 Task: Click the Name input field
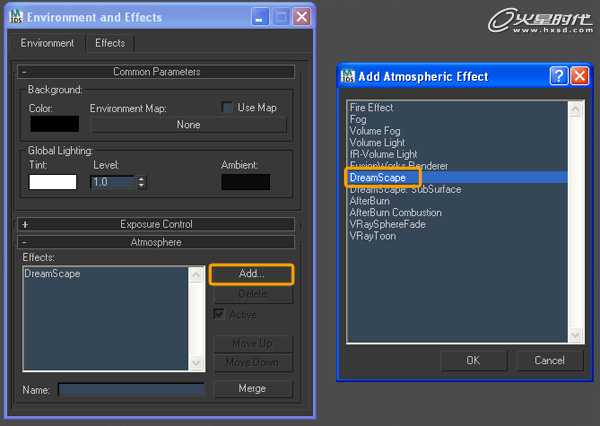(x=131, y=390)
